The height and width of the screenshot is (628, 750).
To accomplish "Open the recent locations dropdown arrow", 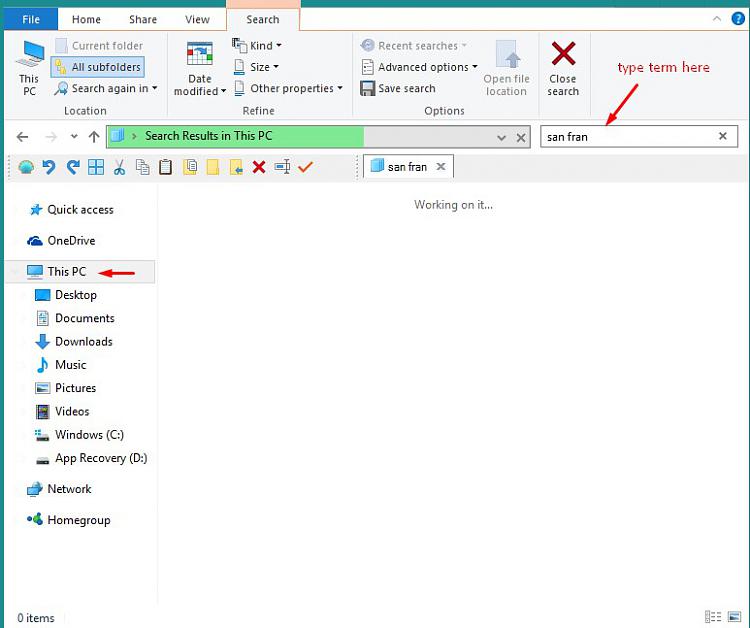I will tap(74, 137).
